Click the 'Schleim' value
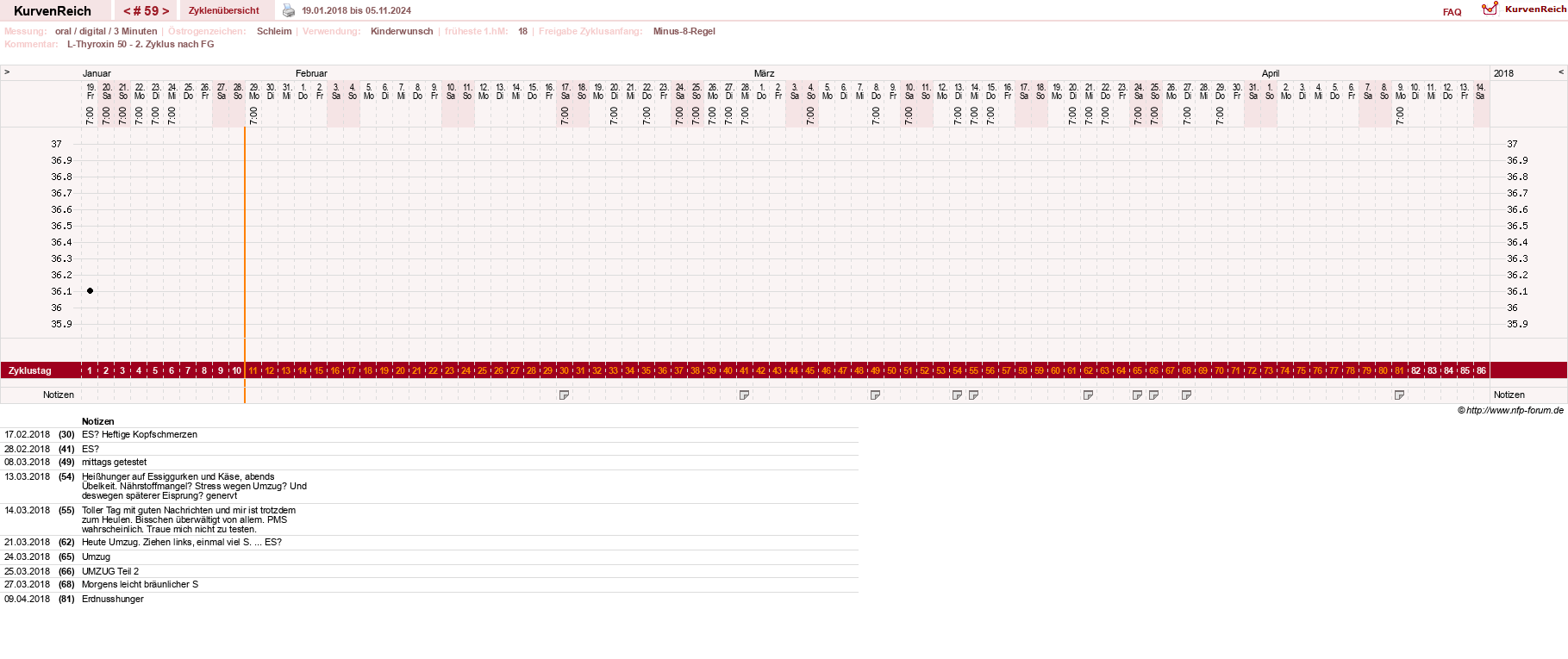This screenshot has height=659, width=1568. pyautogui.click(x=274, y=31)
